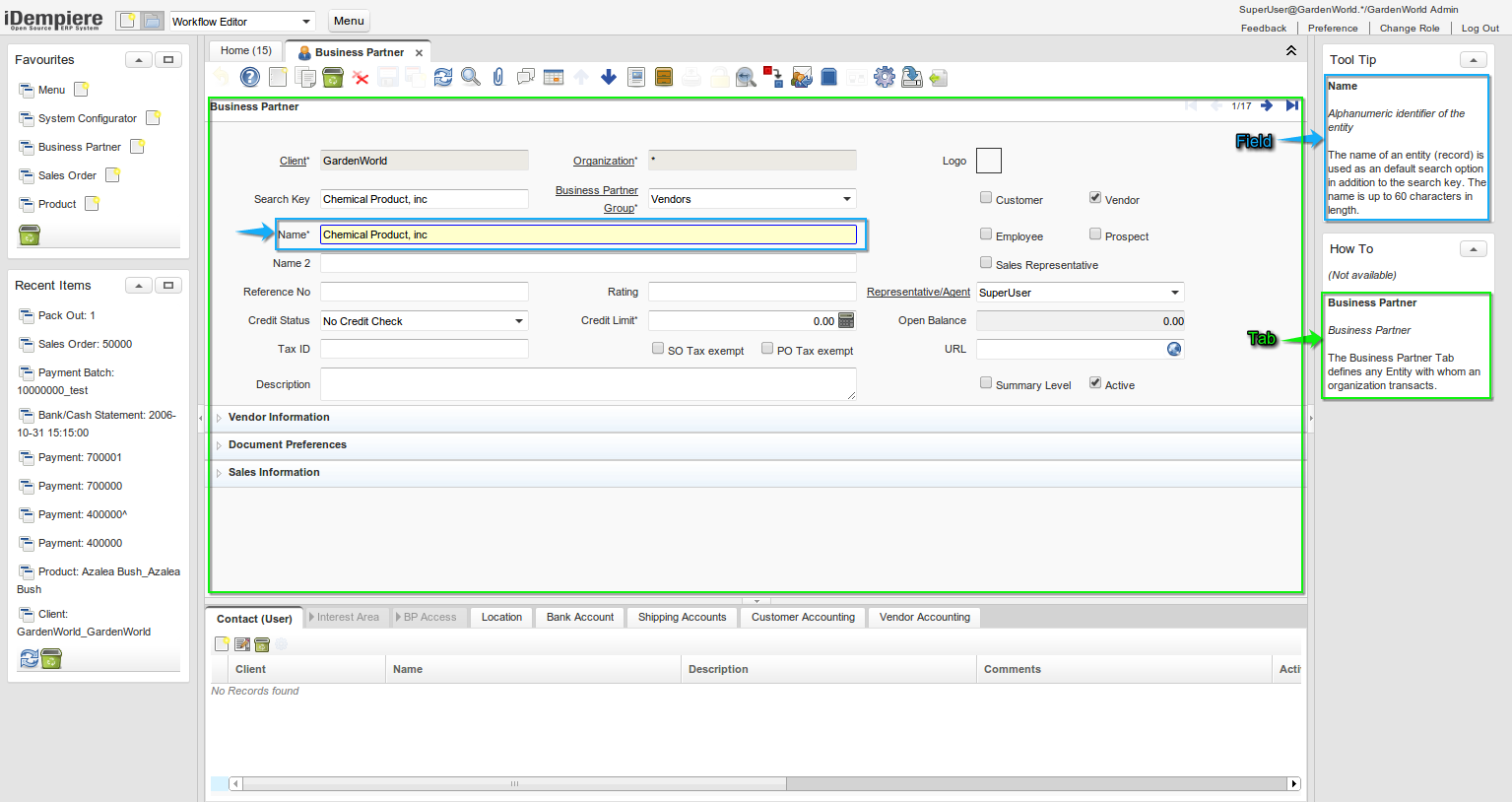Viewport: 1512px width, 802px height.
Task: Copy the record using toolbar icon
Action: click(305, 77)
